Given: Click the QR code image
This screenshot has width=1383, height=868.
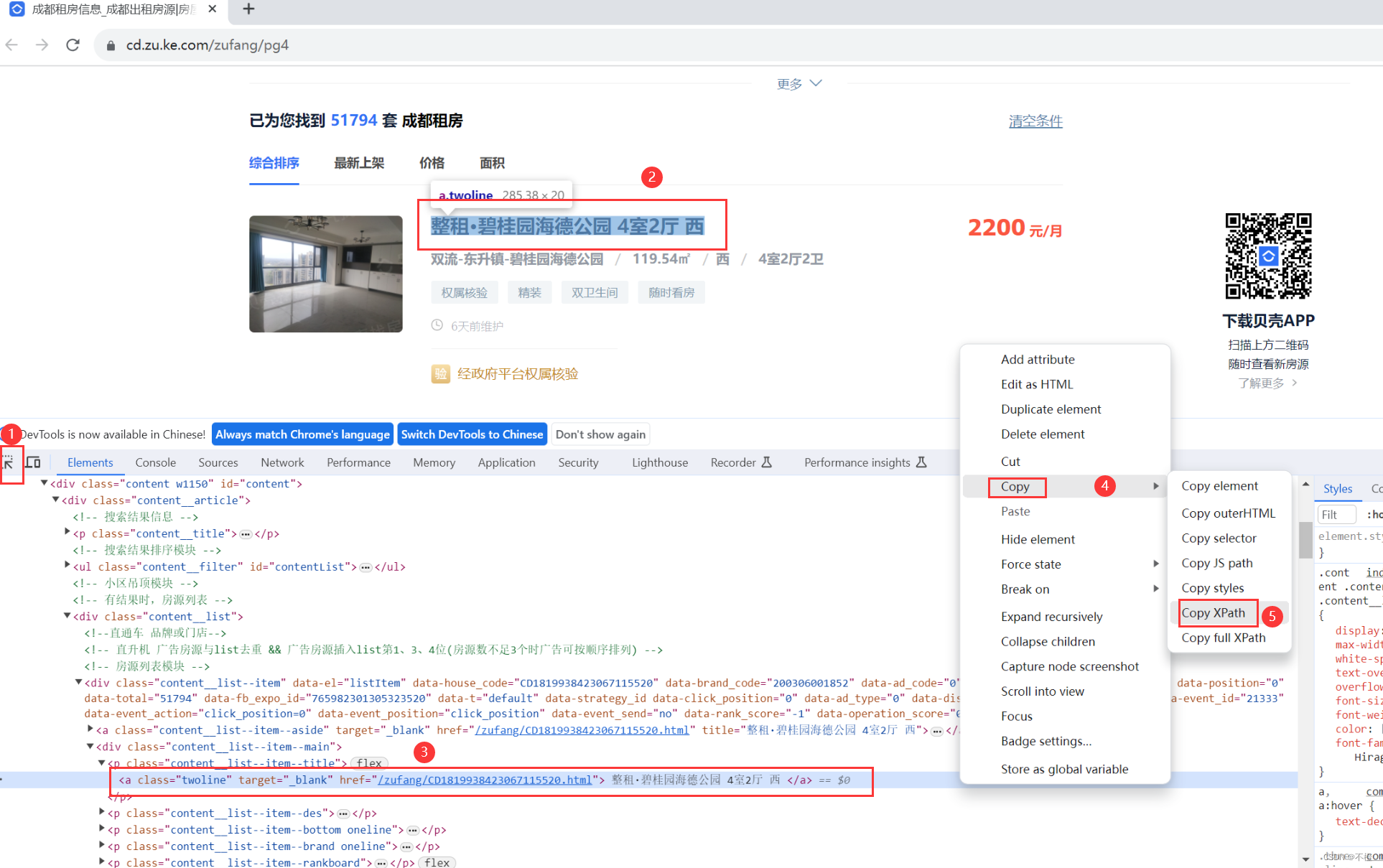Looking at the screenshot, I should [x=1268, y=256].
